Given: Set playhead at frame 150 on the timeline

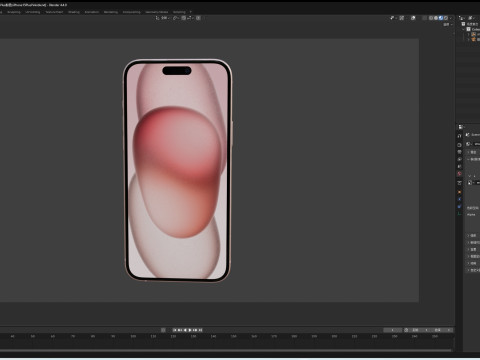Looking at the screenshot, I should point(233,337).
